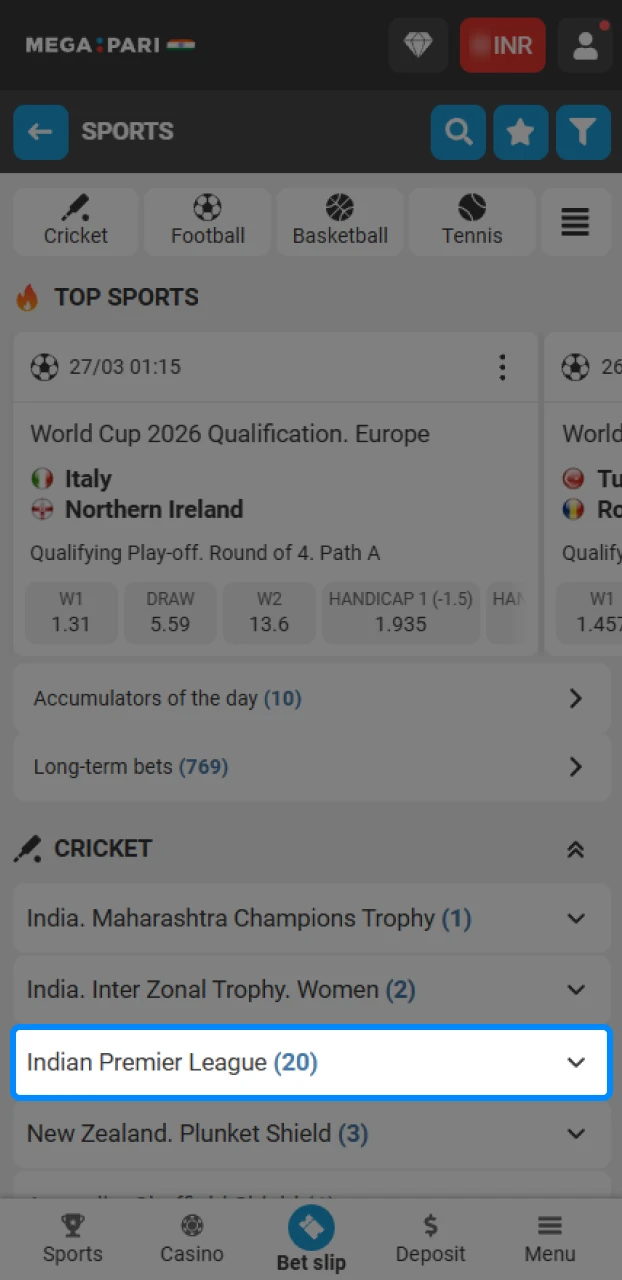Open the filter icon
The image size is (622, 1280).
point(582,132)
